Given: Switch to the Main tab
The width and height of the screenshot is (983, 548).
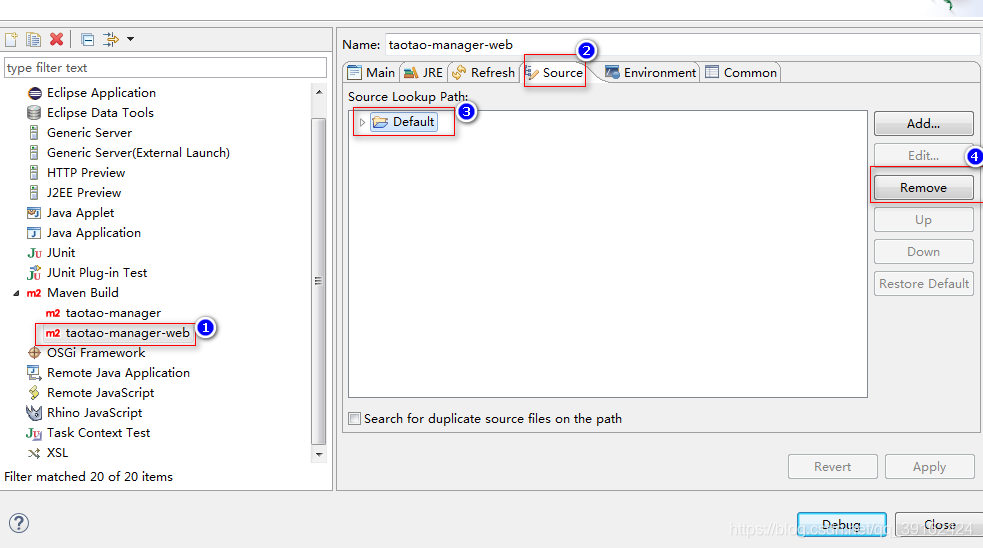Looking at the screenshot, I should coord(371,73).
